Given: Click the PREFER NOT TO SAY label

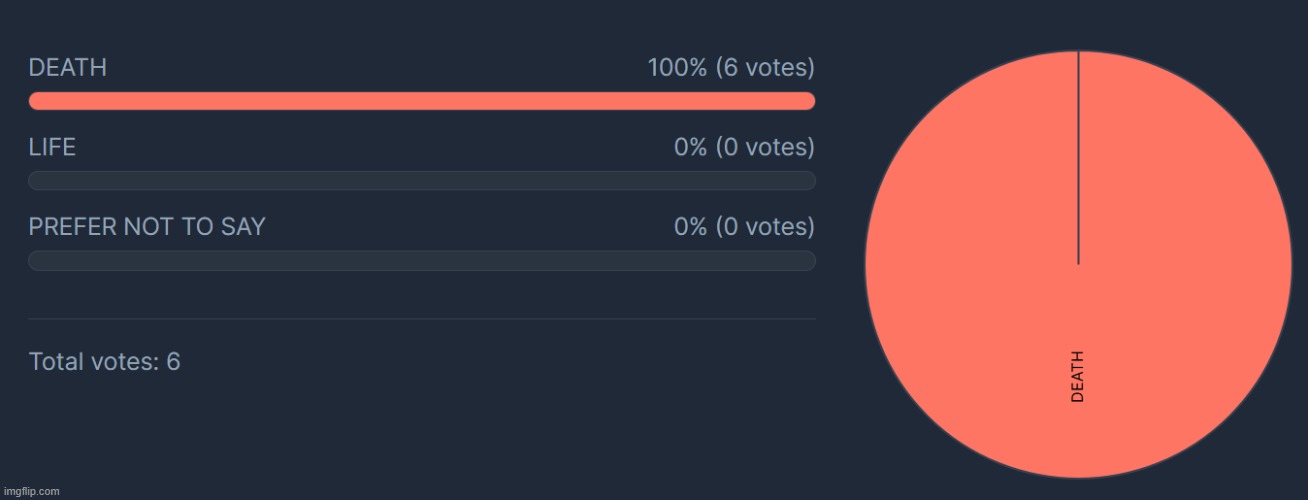Looking at the screenshot, I should [x=147, y=227].
